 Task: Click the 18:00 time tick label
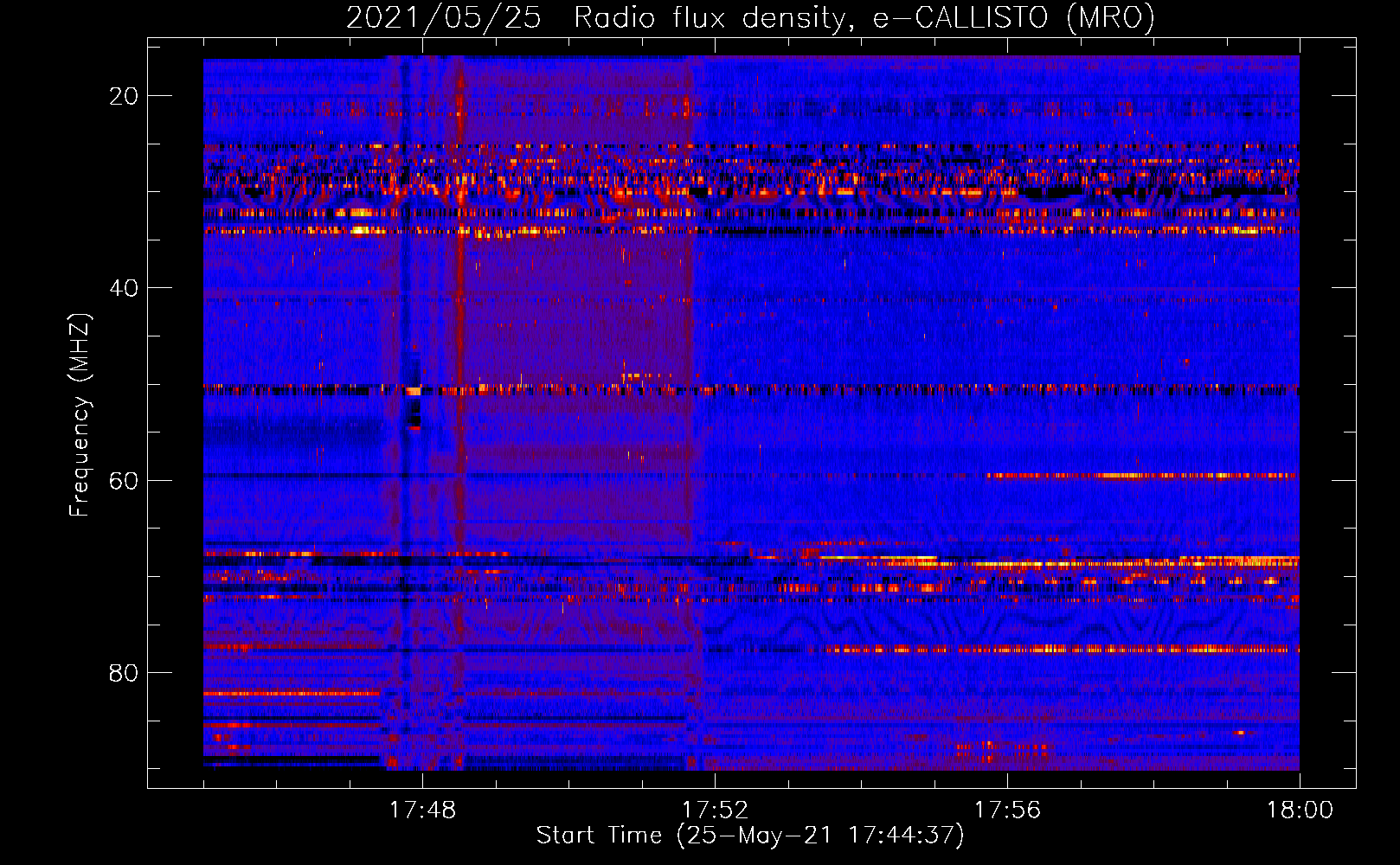tap(1300, 811)
